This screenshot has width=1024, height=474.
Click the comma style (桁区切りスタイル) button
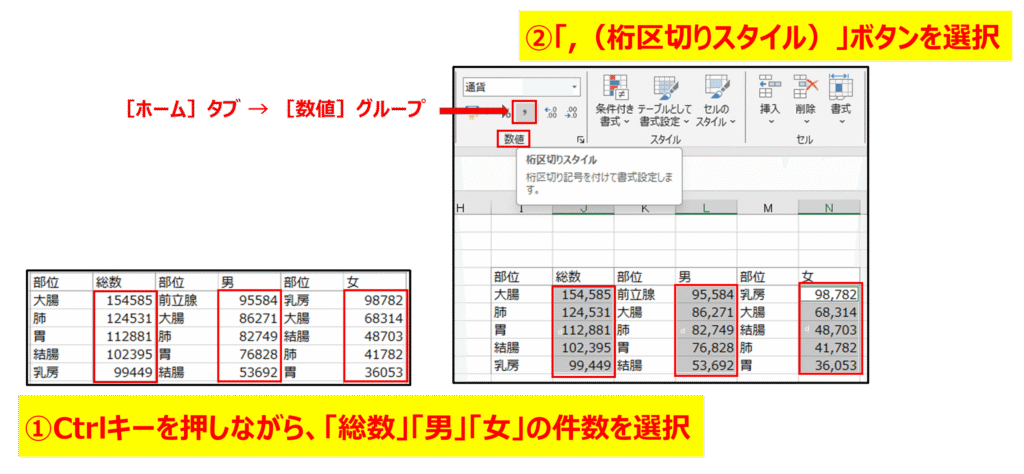[527, 111]
